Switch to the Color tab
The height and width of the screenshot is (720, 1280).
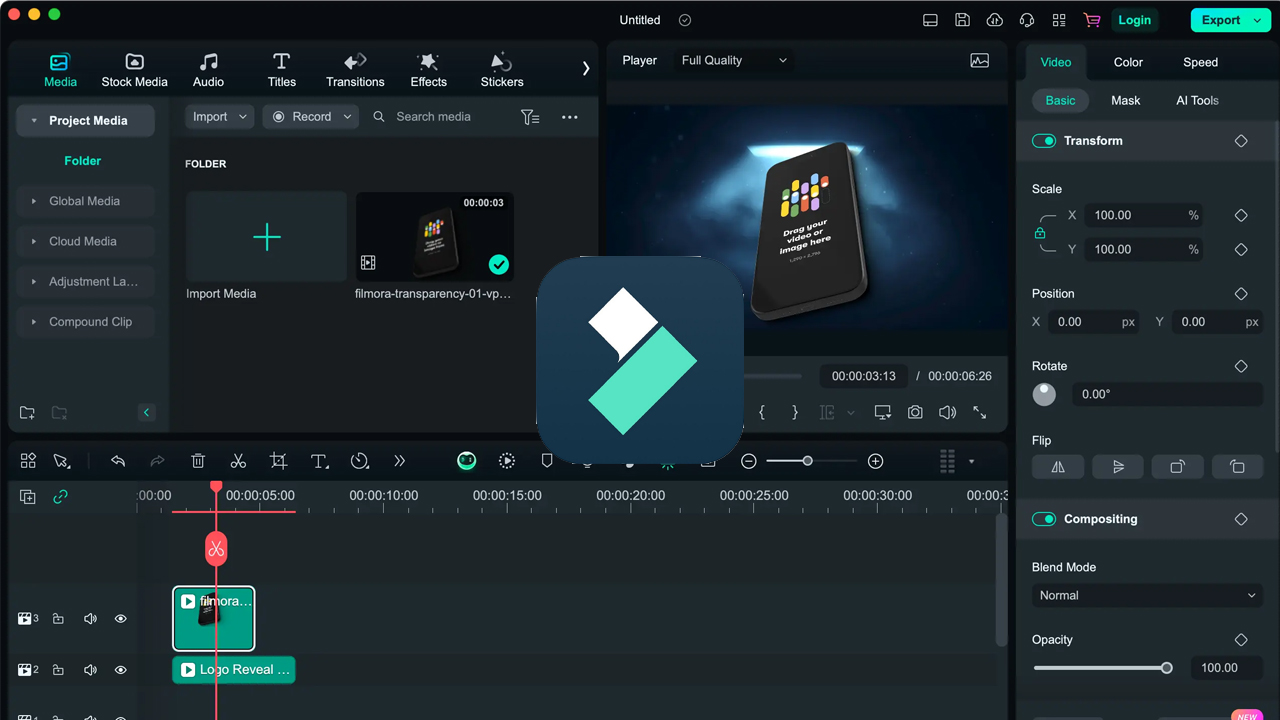point(1128,62)
